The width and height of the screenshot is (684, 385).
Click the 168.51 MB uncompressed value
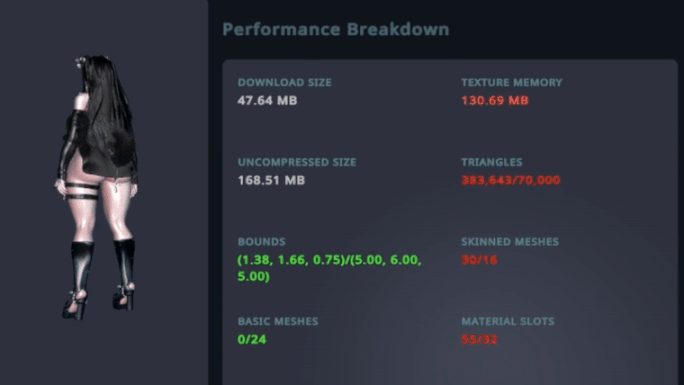tap(271, 181)
